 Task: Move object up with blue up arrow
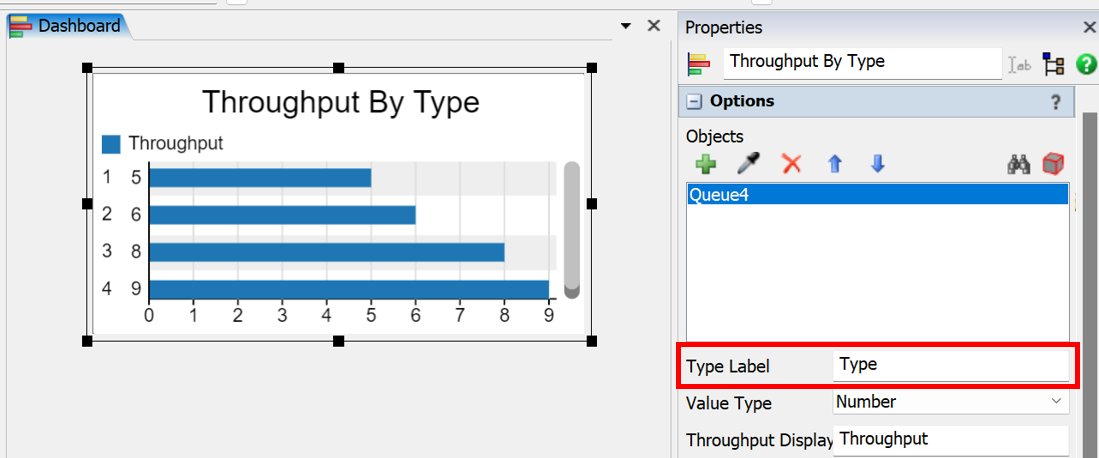click(x=834, y=164)
